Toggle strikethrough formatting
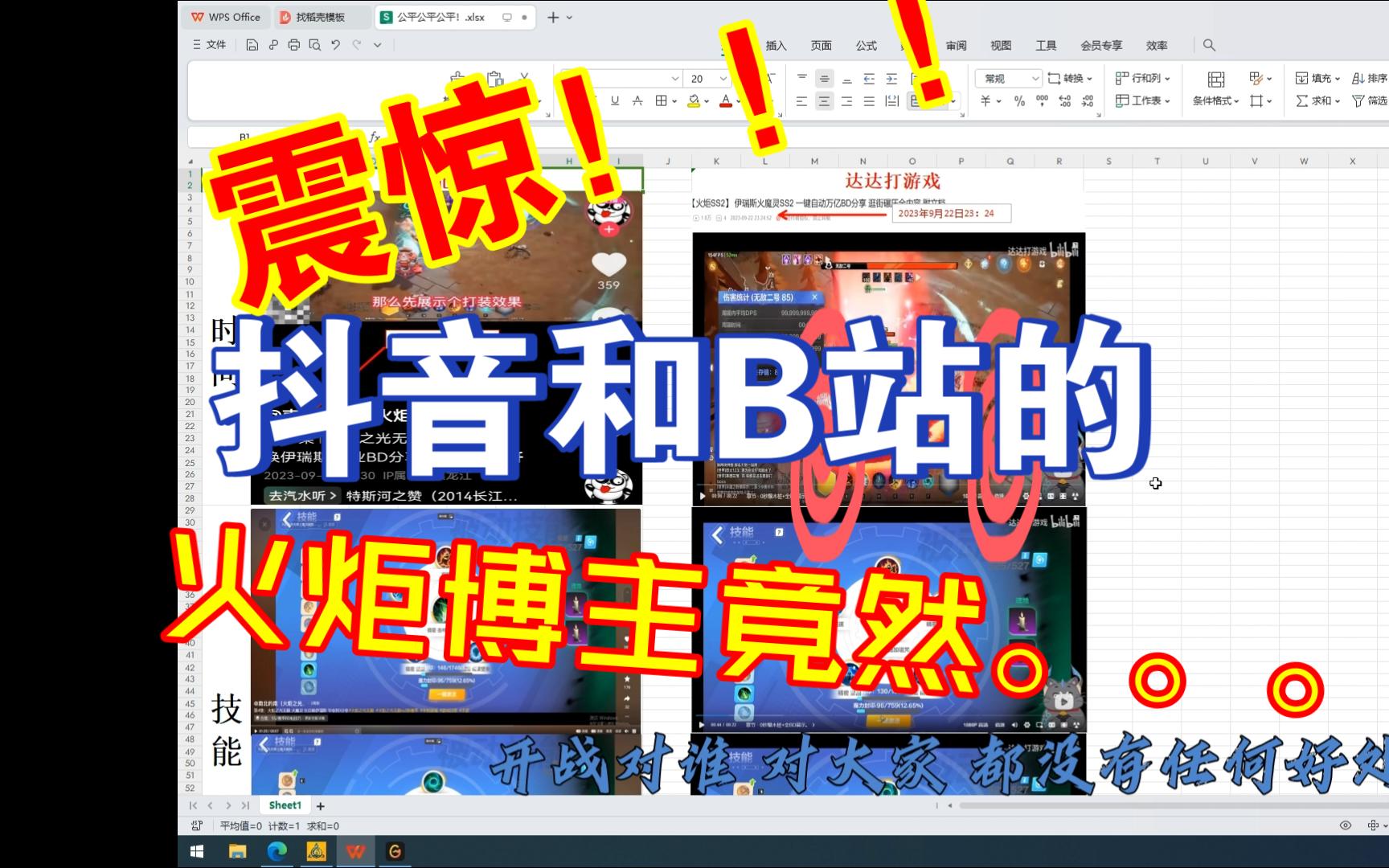Viewport: 1389px width, 868px height. point(637,101)
